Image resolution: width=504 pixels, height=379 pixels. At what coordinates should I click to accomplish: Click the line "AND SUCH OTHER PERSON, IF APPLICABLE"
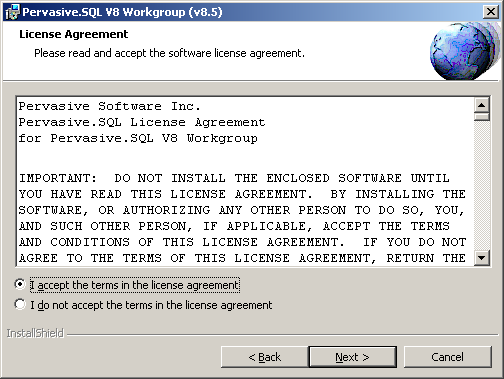(x=234, y=226)
